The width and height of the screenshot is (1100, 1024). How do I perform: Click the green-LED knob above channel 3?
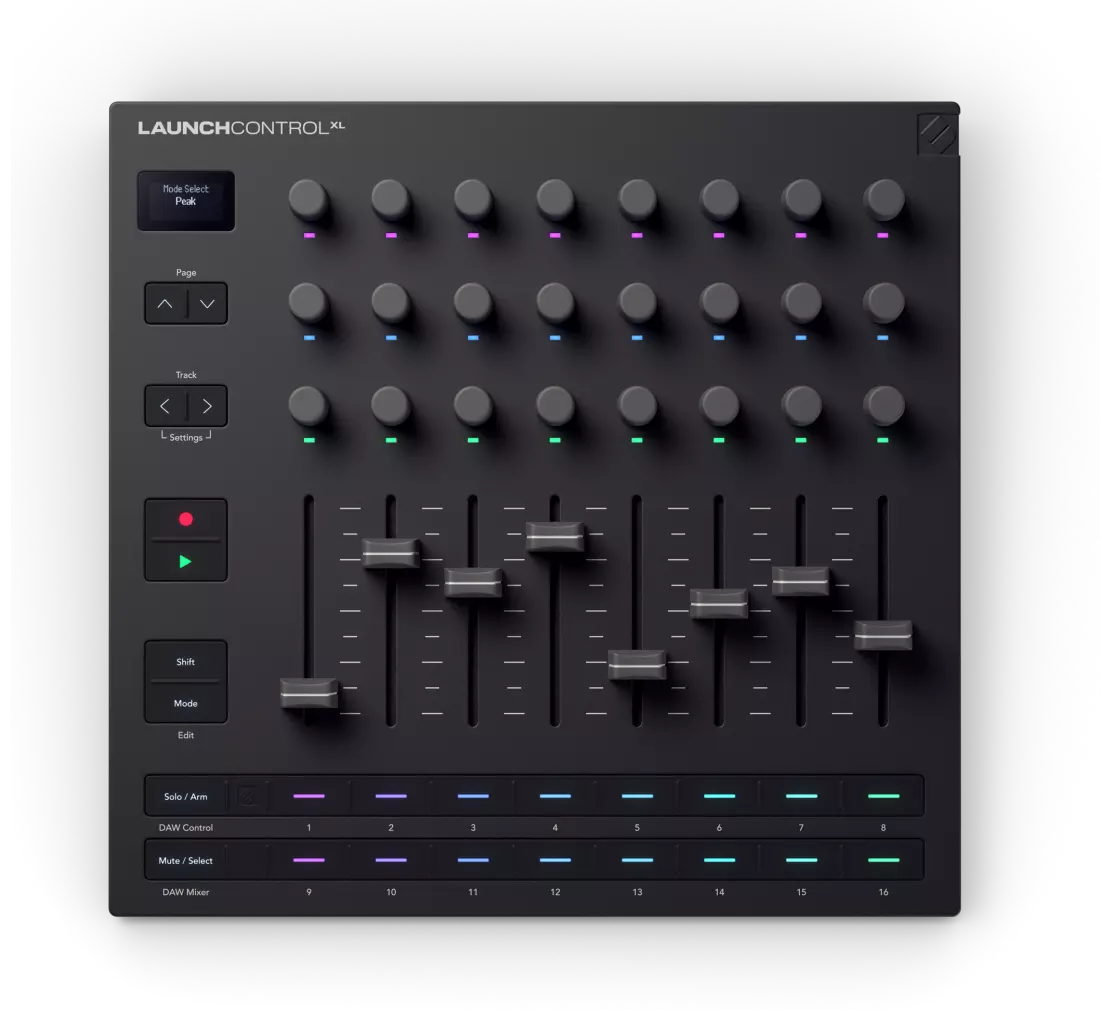click(x=473, y=405)
